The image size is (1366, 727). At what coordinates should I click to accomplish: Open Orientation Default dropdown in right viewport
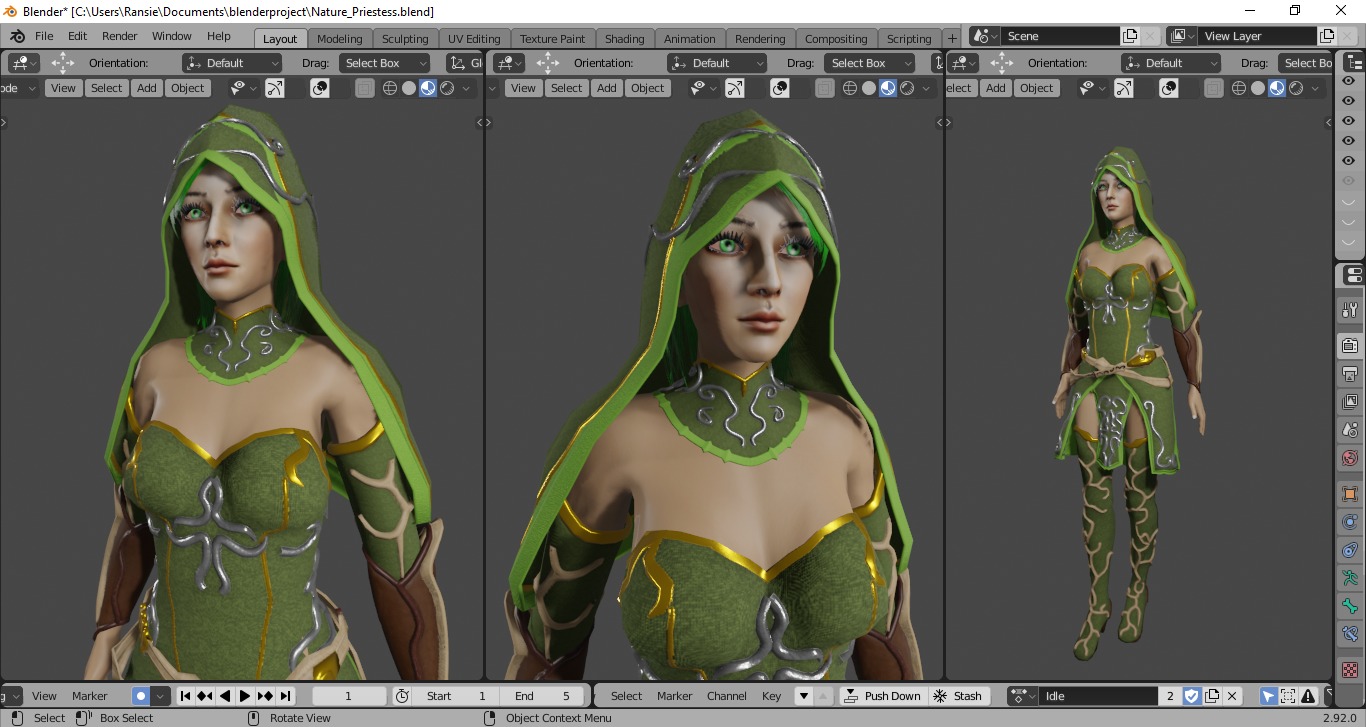(1172, 63)
